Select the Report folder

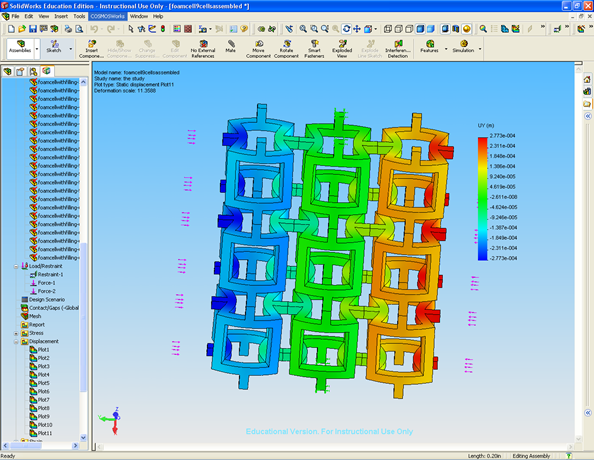tap(33, 325)
